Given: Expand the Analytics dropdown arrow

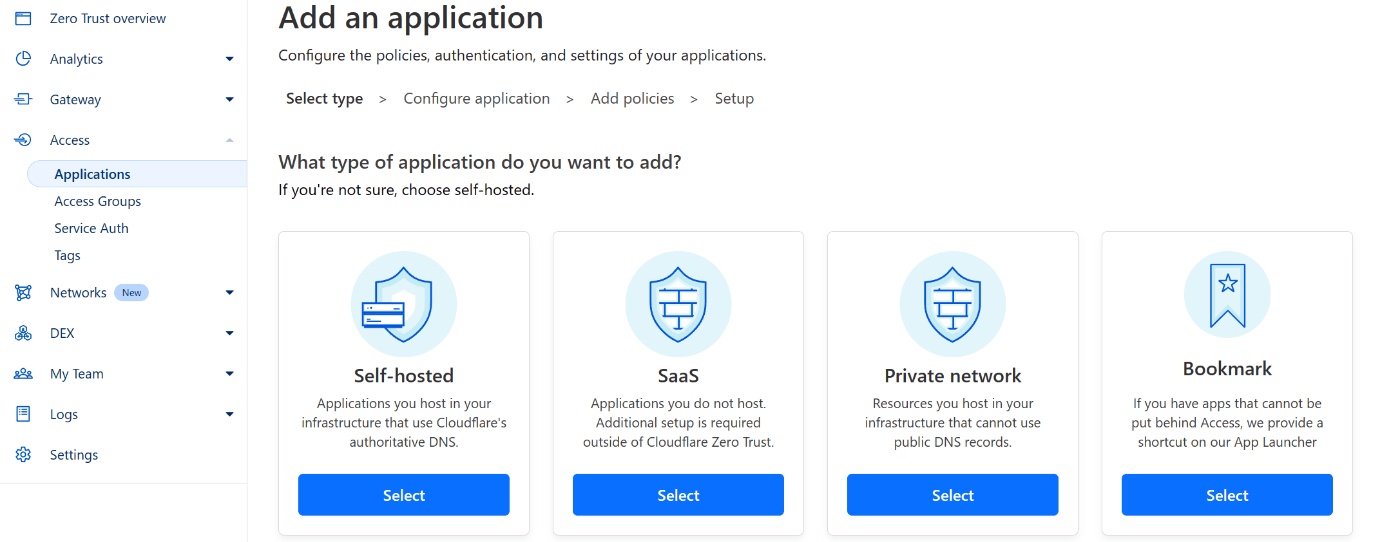Looking at the screenshot, I should point(229,59).
